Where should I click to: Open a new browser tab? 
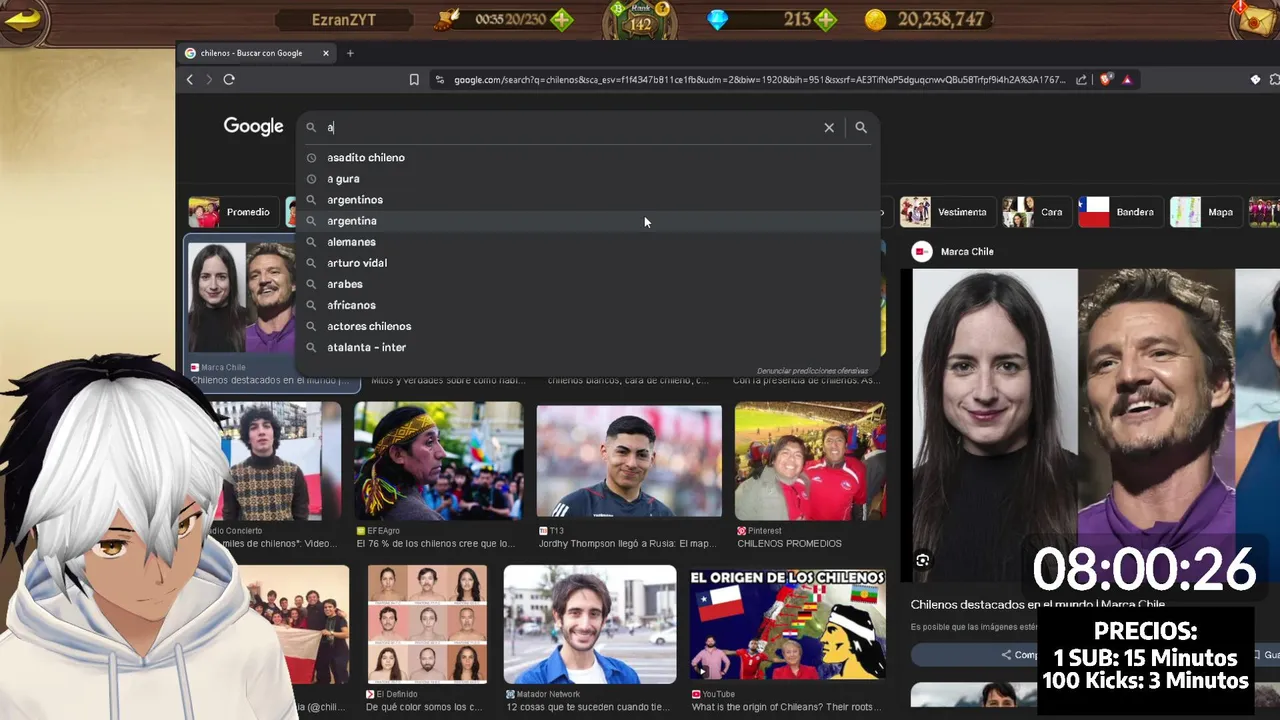350,53
